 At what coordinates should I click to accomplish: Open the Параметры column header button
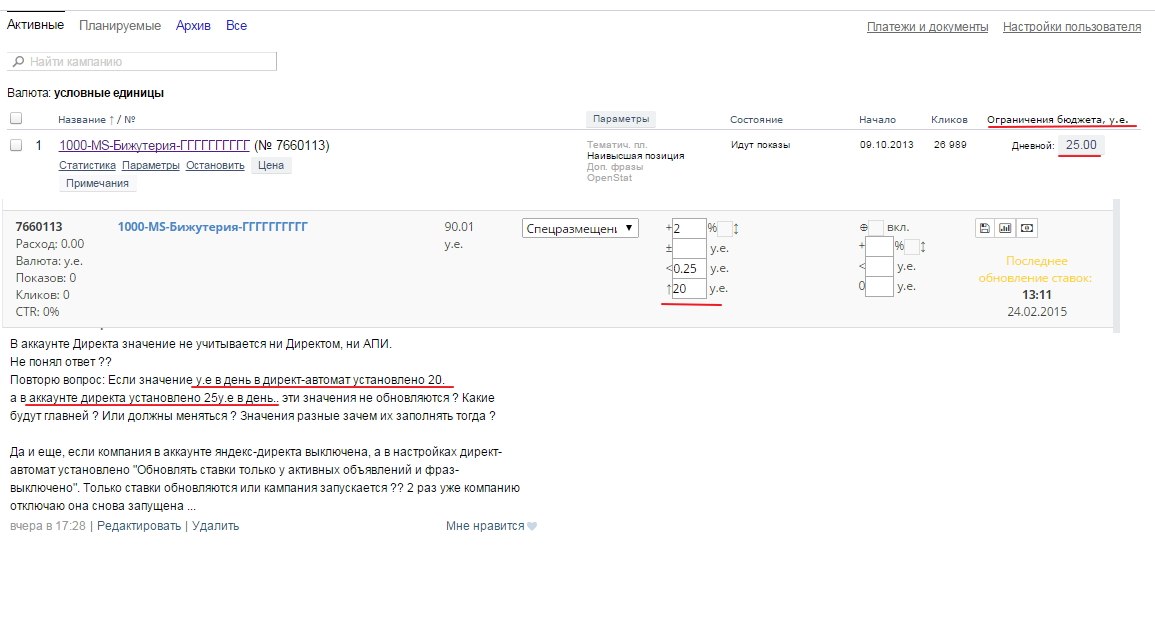[x=620, y=119]
